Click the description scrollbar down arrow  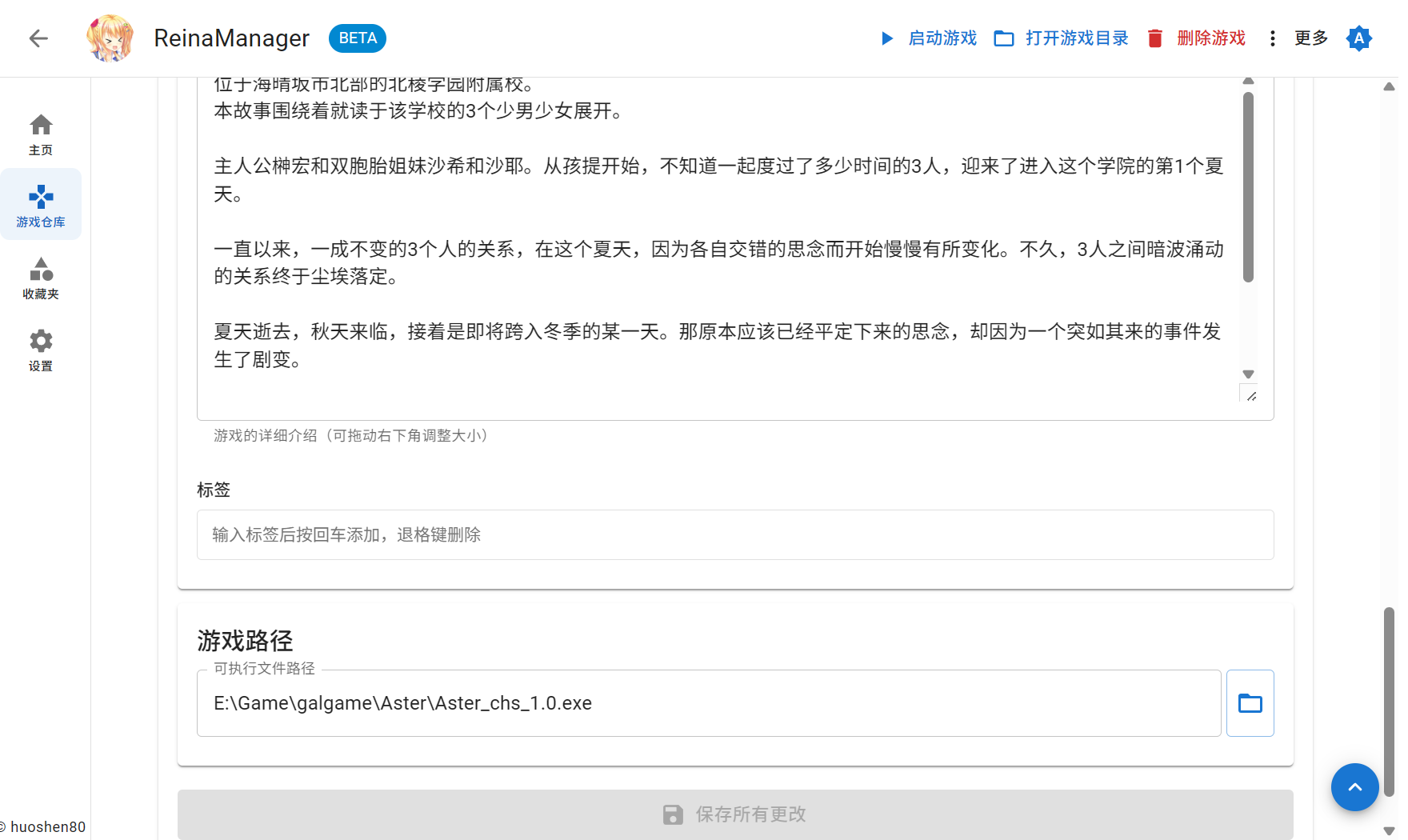point(1248,374)
